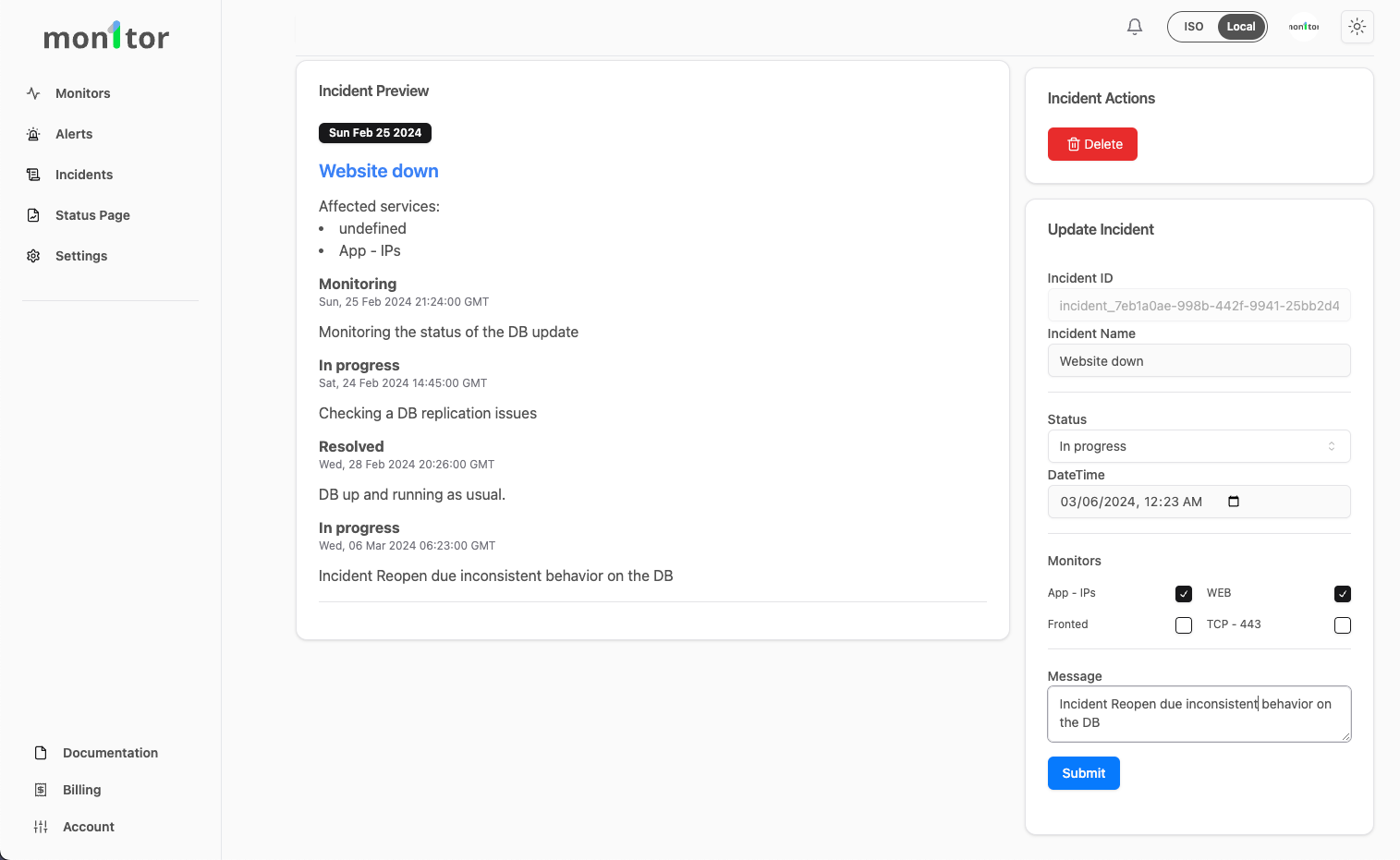Click the Incident ID field

coord(1199,306)
